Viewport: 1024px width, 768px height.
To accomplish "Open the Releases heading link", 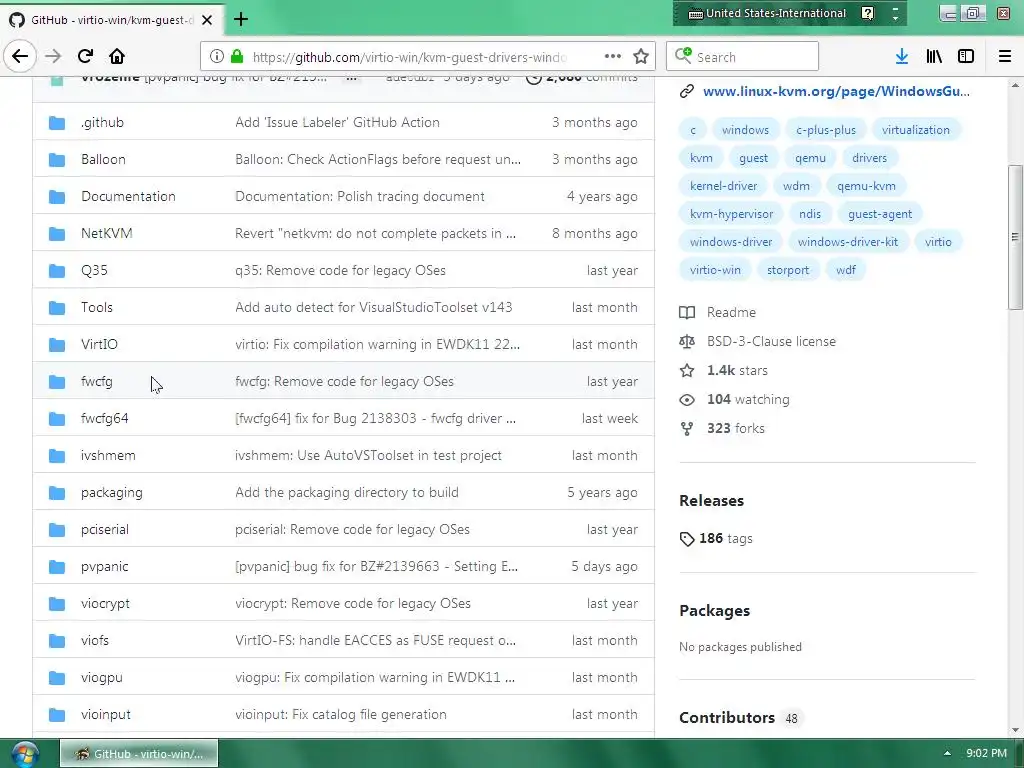I will coord(711,501).
